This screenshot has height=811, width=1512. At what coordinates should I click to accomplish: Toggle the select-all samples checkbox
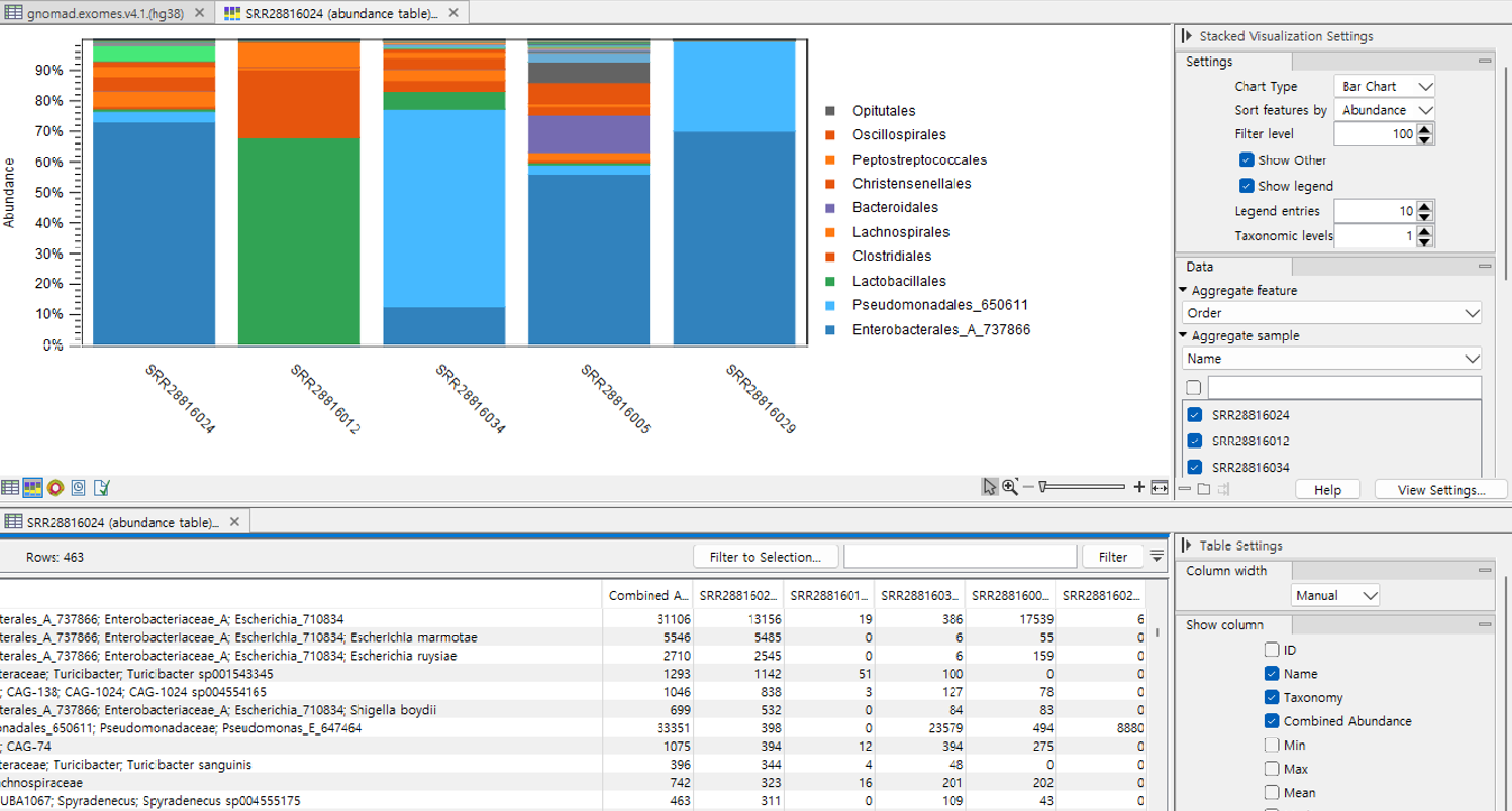[x=1193, y=387]
